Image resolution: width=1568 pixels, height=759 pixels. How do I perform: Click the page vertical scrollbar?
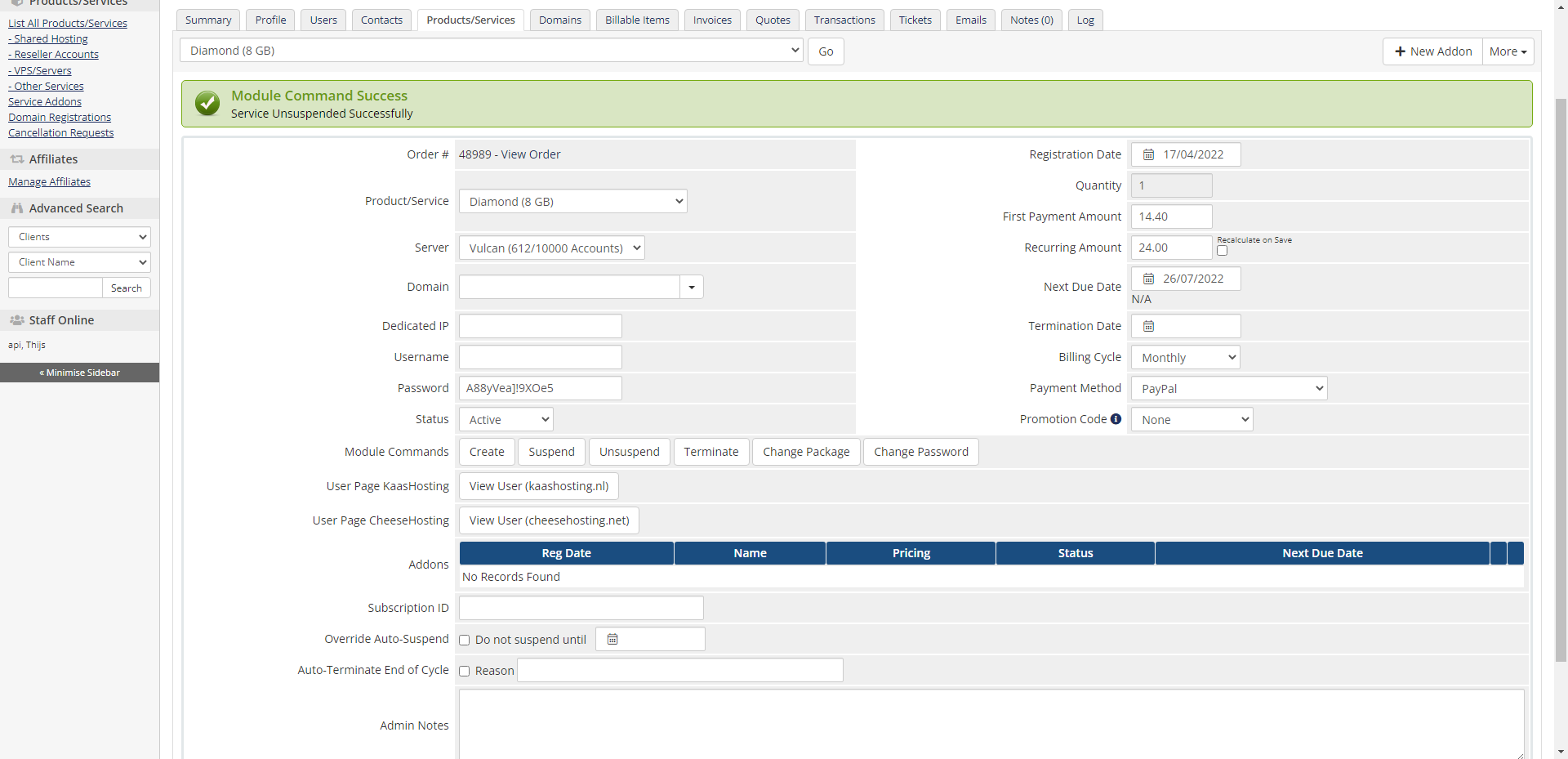[x=1561, y=376]
